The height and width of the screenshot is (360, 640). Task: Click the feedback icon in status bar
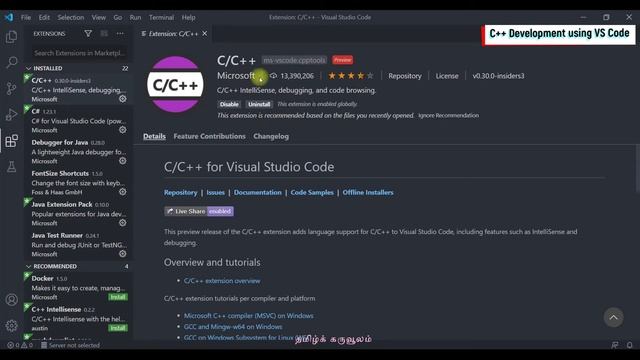point(615,345)
